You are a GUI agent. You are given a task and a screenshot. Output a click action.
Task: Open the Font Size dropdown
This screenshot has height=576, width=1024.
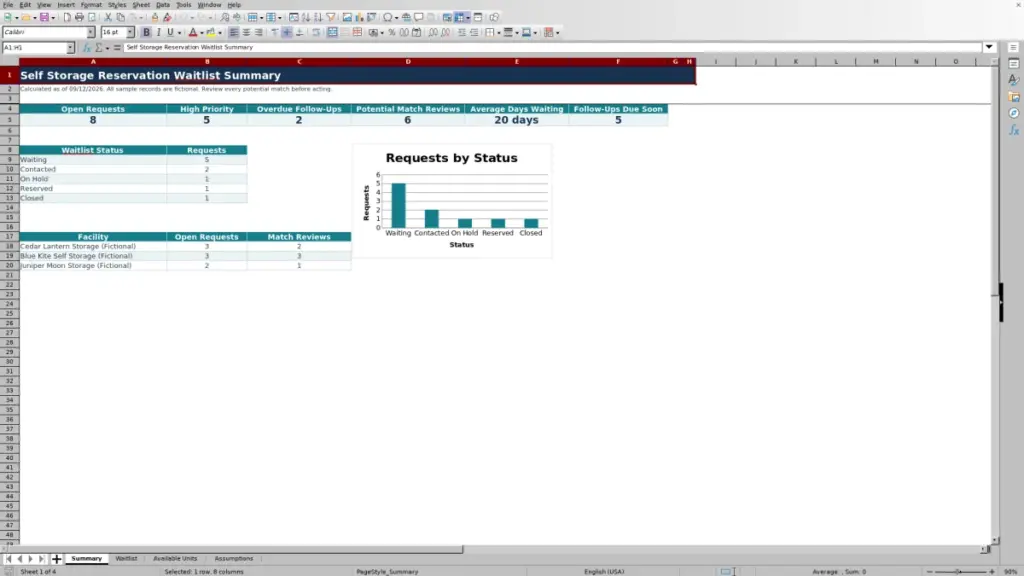point(130,32)
